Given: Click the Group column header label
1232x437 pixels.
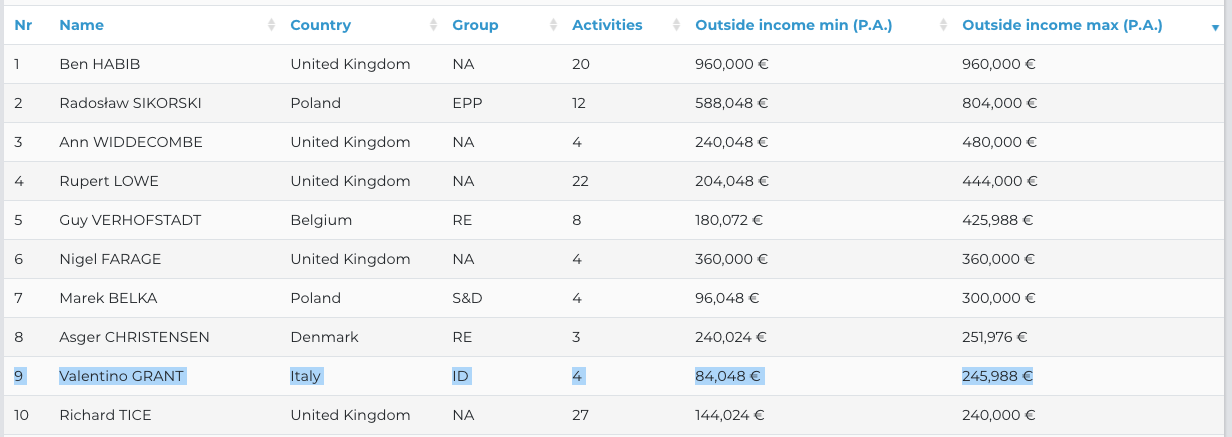Looking at the screenshot, I should coord(475,25).
